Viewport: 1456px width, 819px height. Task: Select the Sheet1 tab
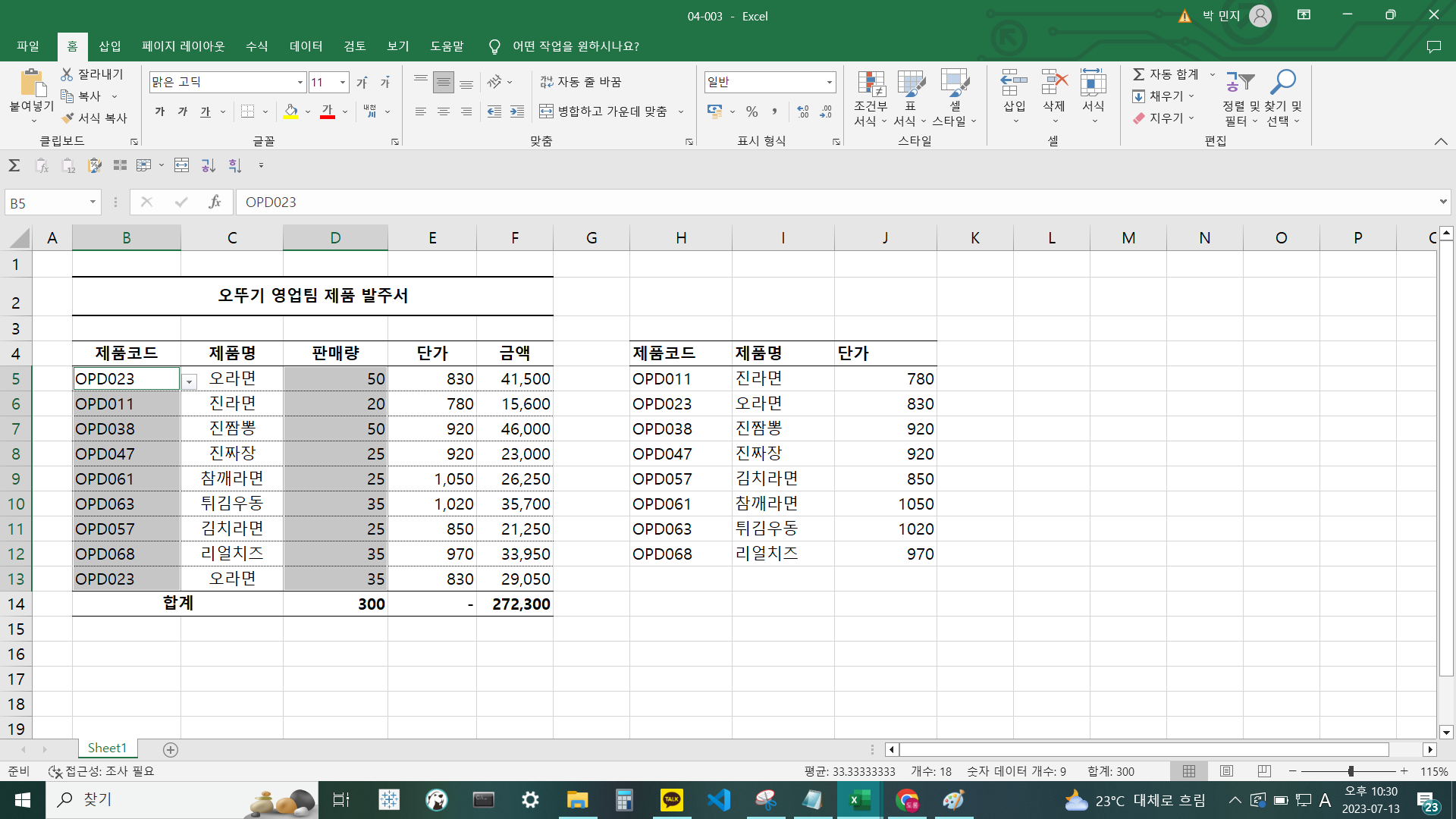107,748
